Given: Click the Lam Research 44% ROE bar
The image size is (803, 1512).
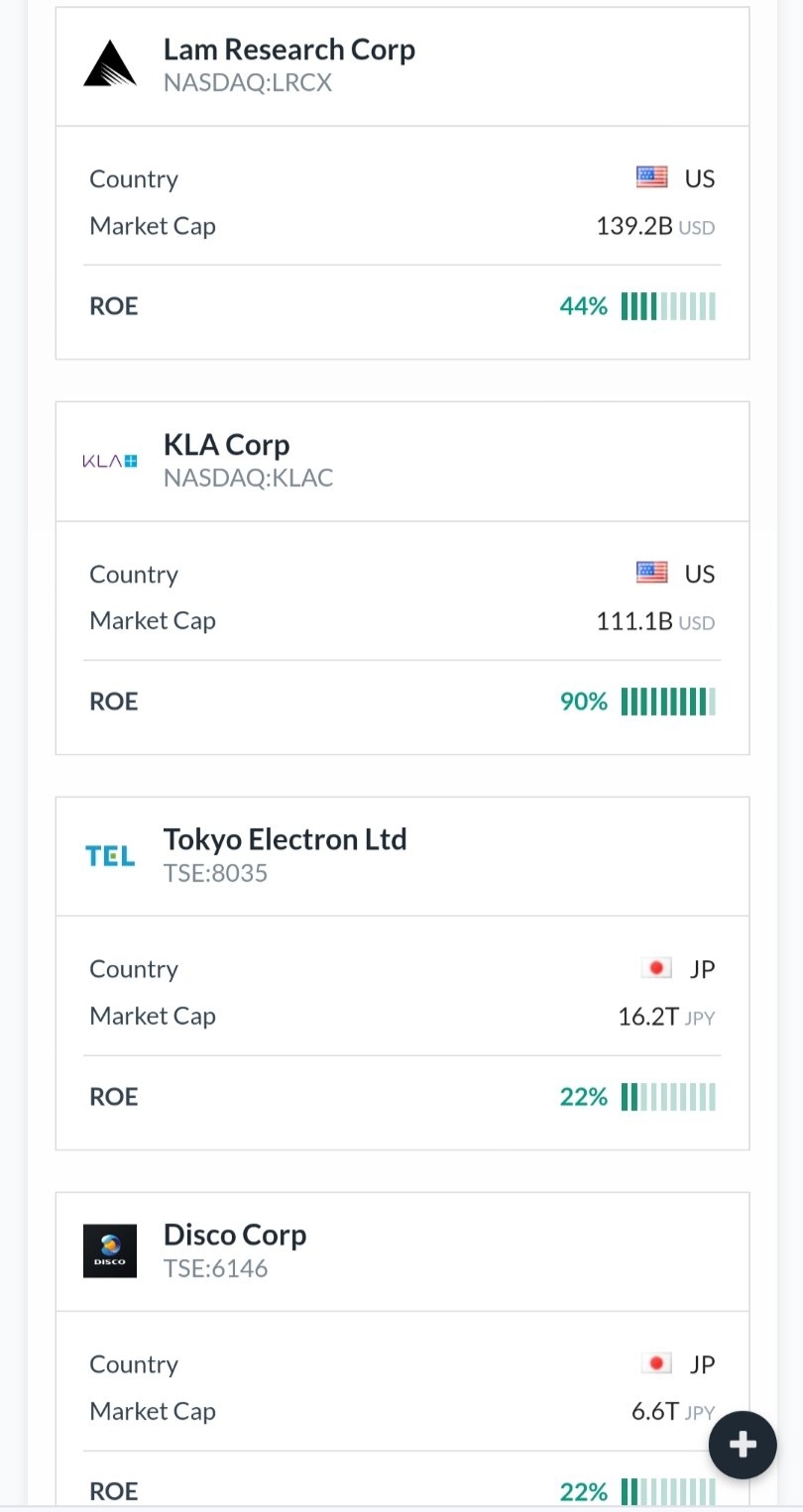Looking at the screenshot, I should [668, 306].
